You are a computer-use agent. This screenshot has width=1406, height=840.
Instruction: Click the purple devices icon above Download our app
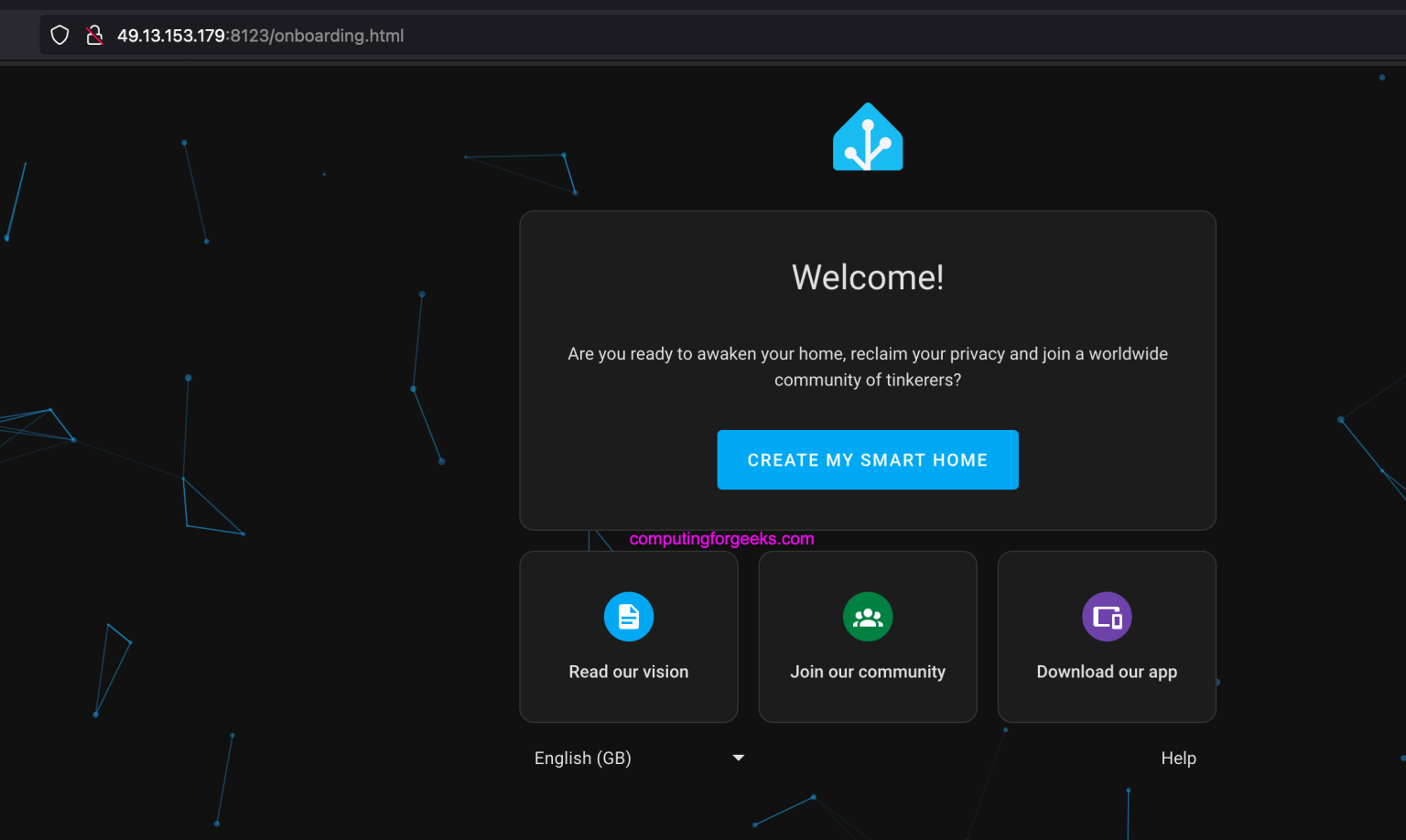[1107, 617]
